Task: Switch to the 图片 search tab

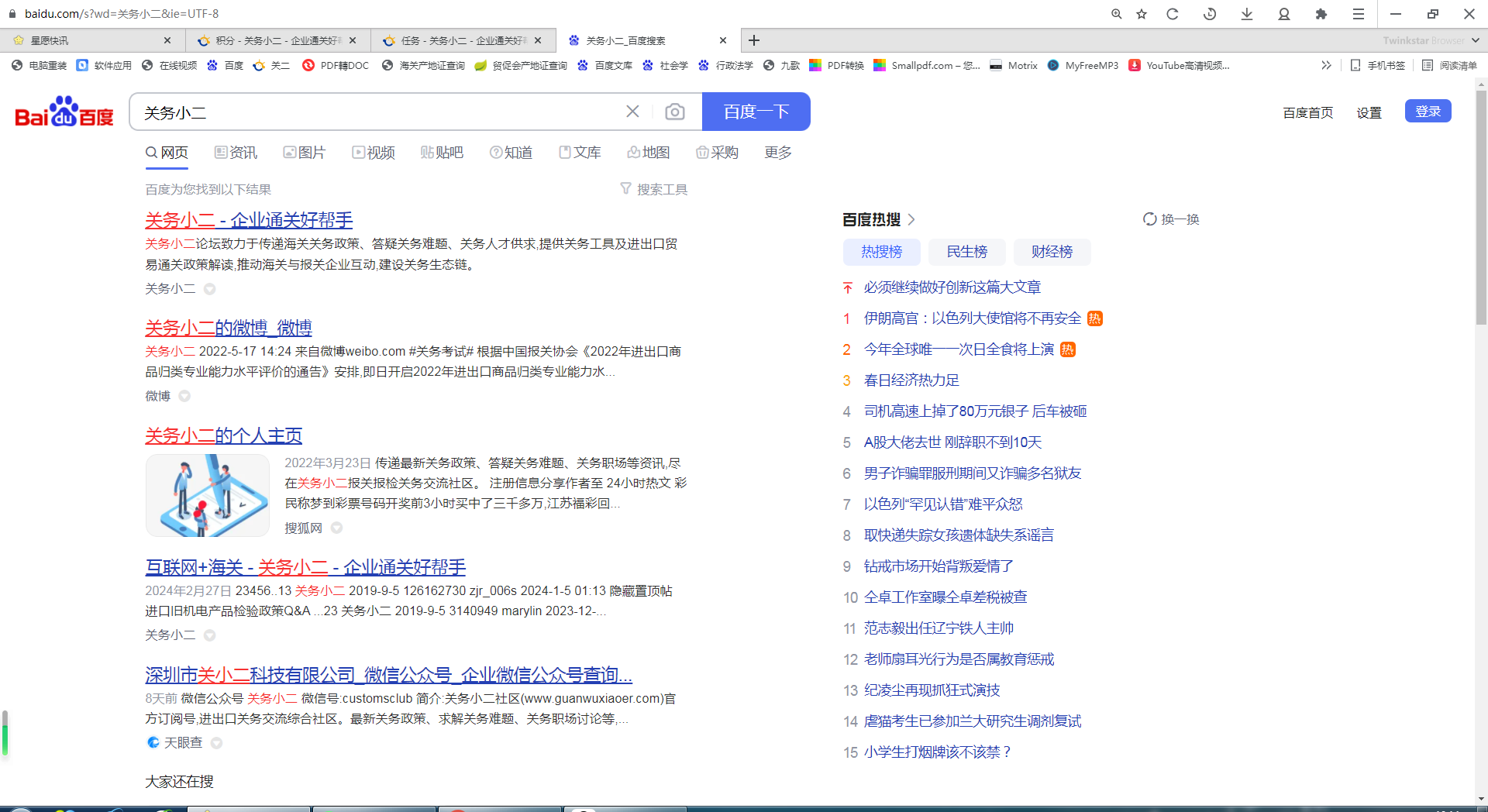Action: [304, 153]
